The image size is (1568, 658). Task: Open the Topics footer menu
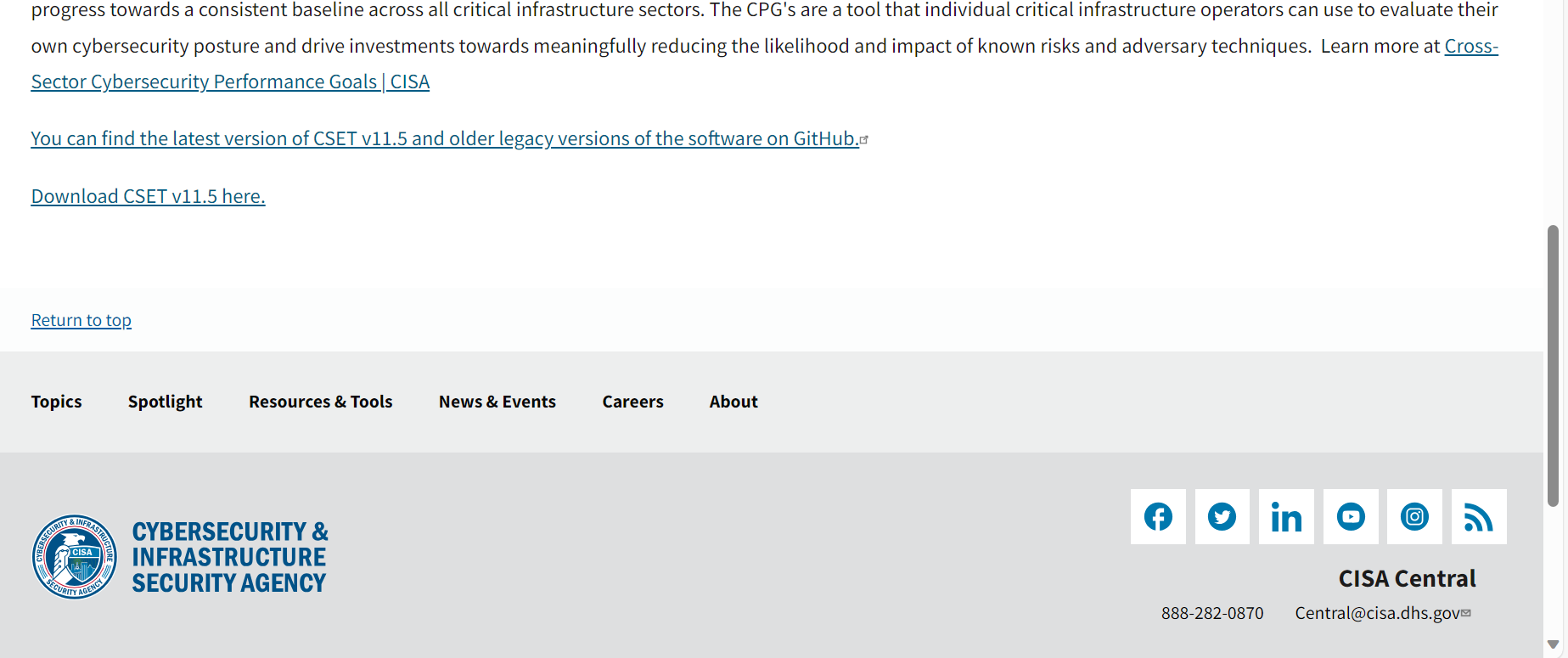click(57, 402)
